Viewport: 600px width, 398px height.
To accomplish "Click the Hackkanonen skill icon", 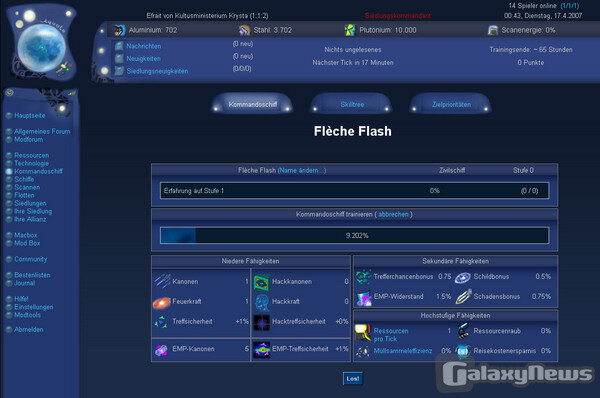I will click(x=262, y=282).
